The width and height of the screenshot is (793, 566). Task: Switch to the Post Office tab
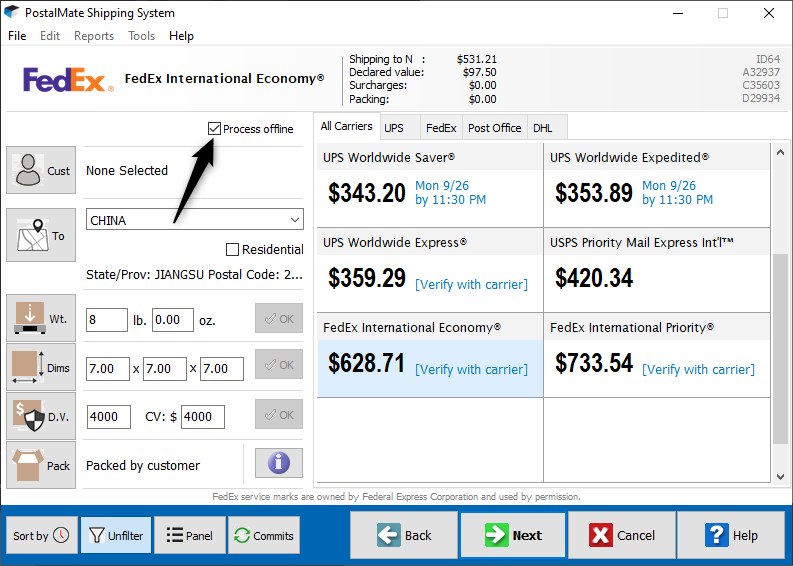pyautogui.click(x=495, y=128)
